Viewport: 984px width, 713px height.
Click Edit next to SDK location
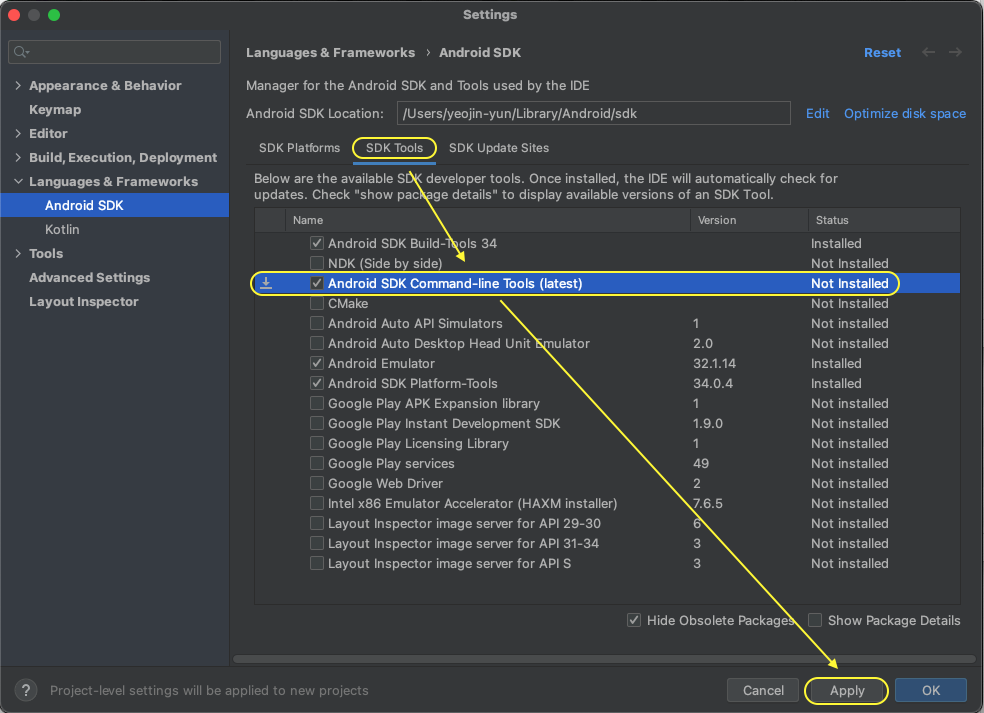coord(817,114)
